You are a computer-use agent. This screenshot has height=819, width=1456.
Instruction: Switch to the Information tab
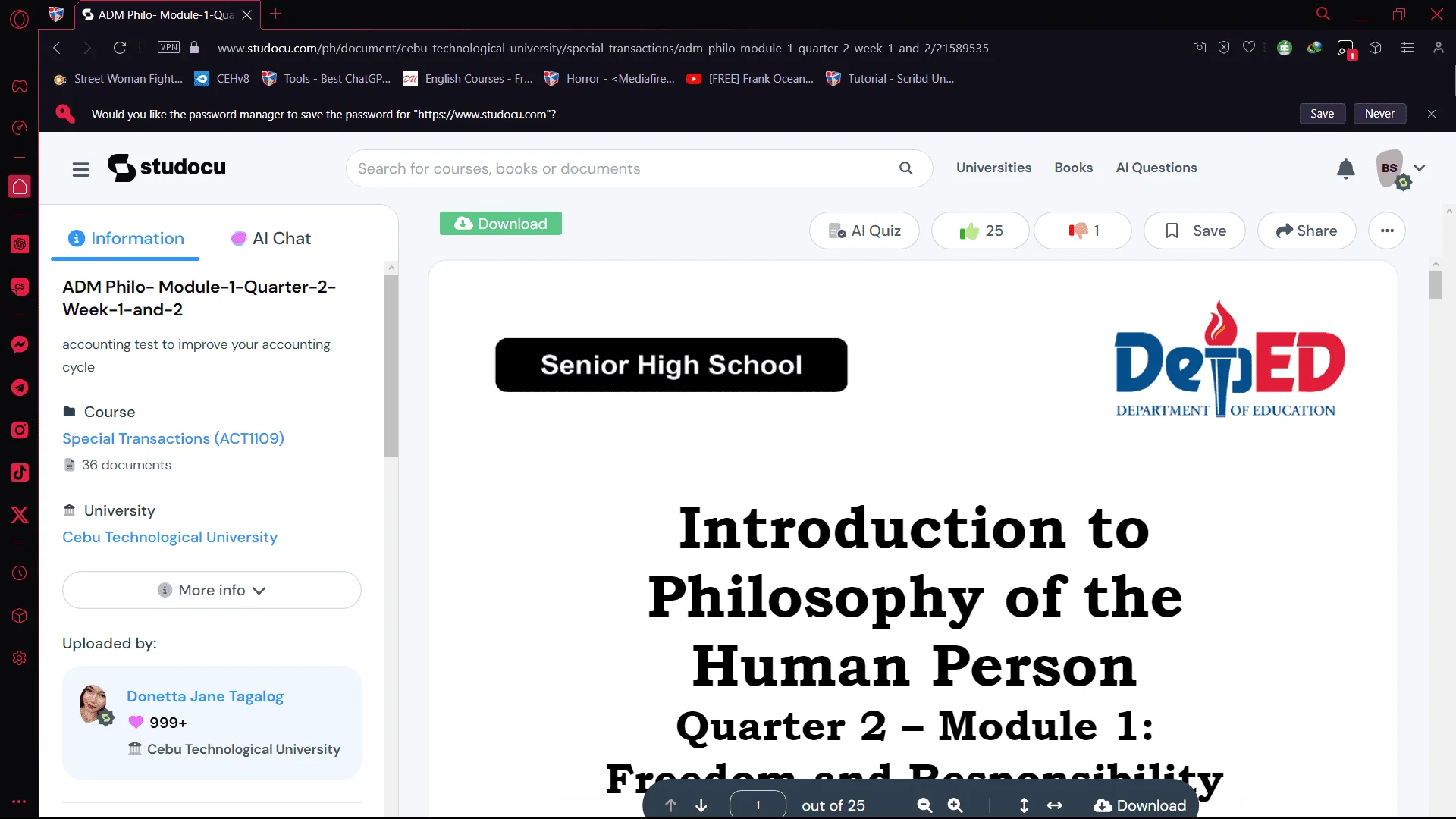click(x=126, y=238)
